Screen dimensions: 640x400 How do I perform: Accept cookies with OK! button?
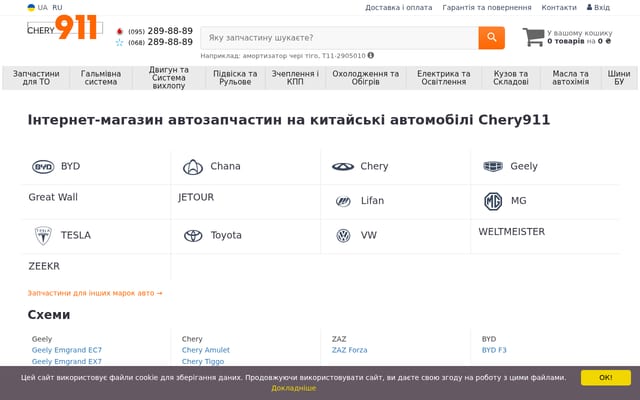(x=606, y=378)
